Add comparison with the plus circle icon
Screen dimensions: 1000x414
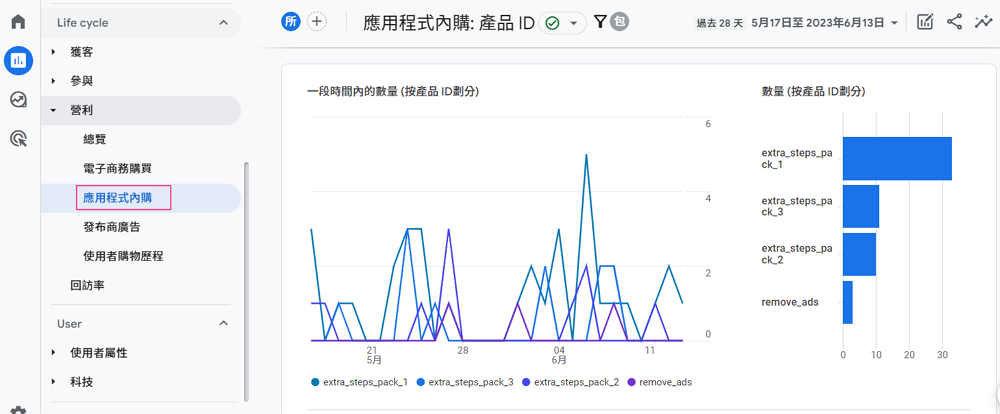coord(316,22)
